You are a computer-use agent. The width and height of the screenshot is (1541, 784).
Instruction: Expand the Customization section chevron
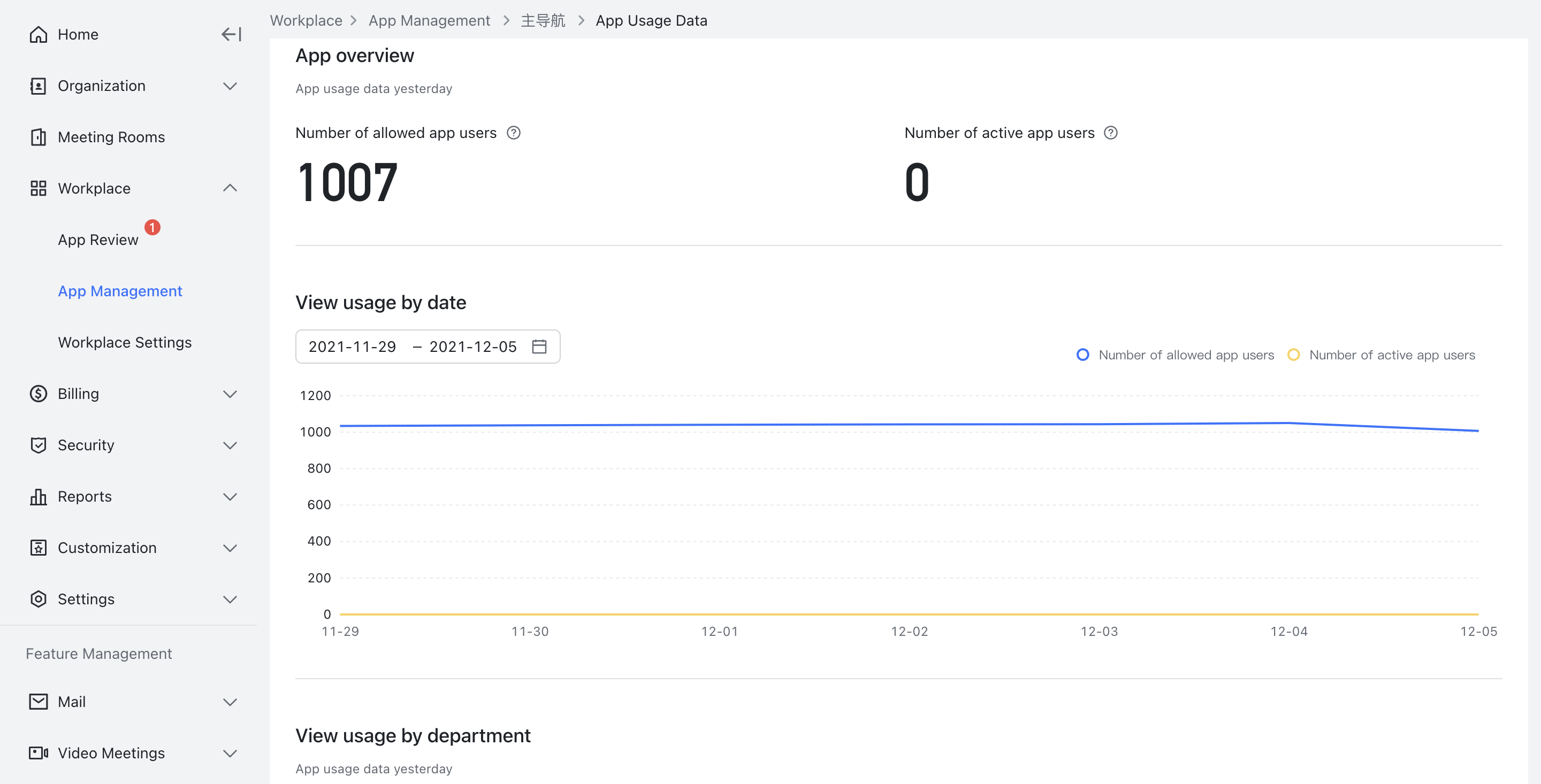click(230, 548)
